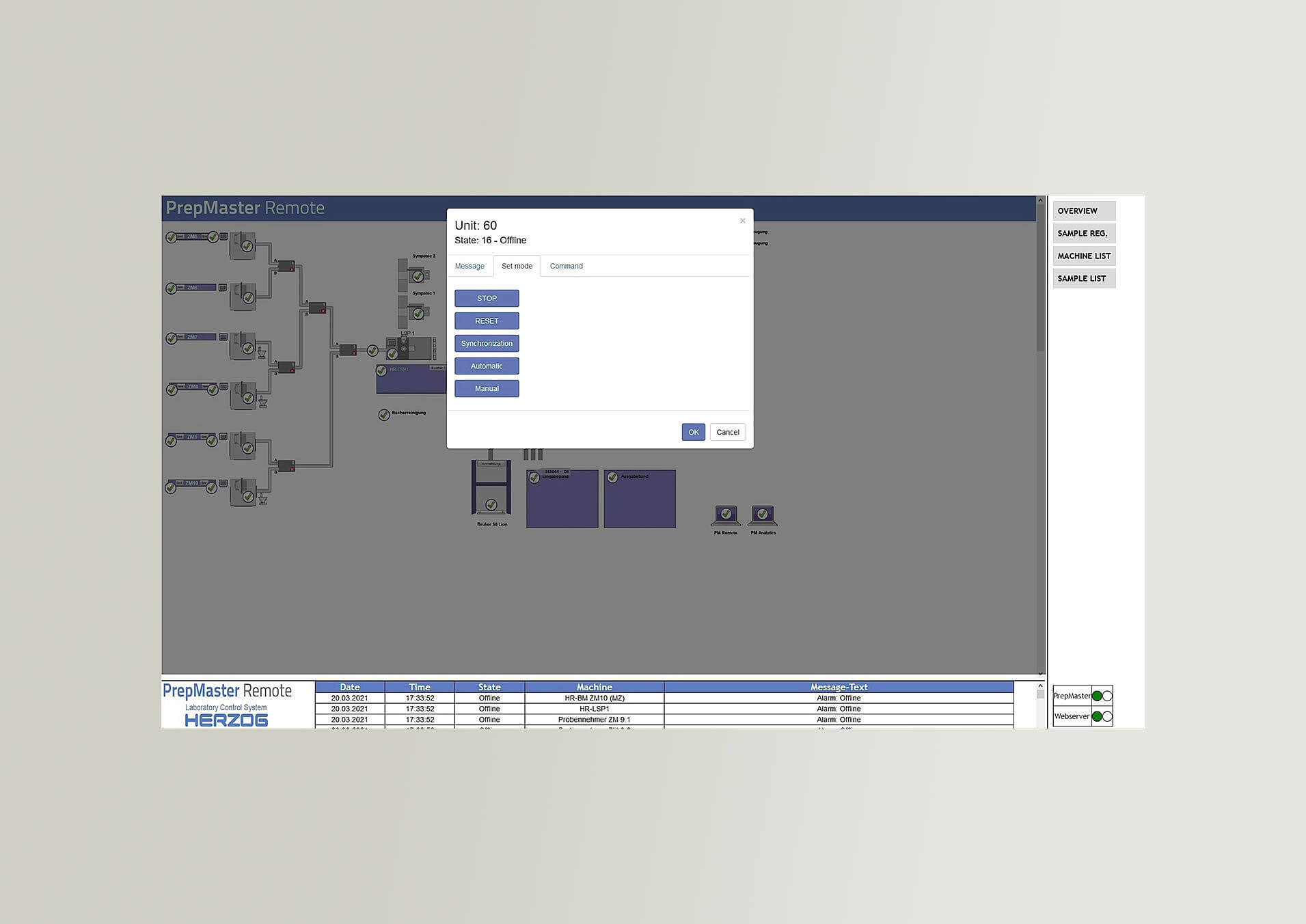Image resolution: width=1306 pixels, height=924 pixels.
Task: Set unit mode to Automatic
Action: tap(487, 366)
